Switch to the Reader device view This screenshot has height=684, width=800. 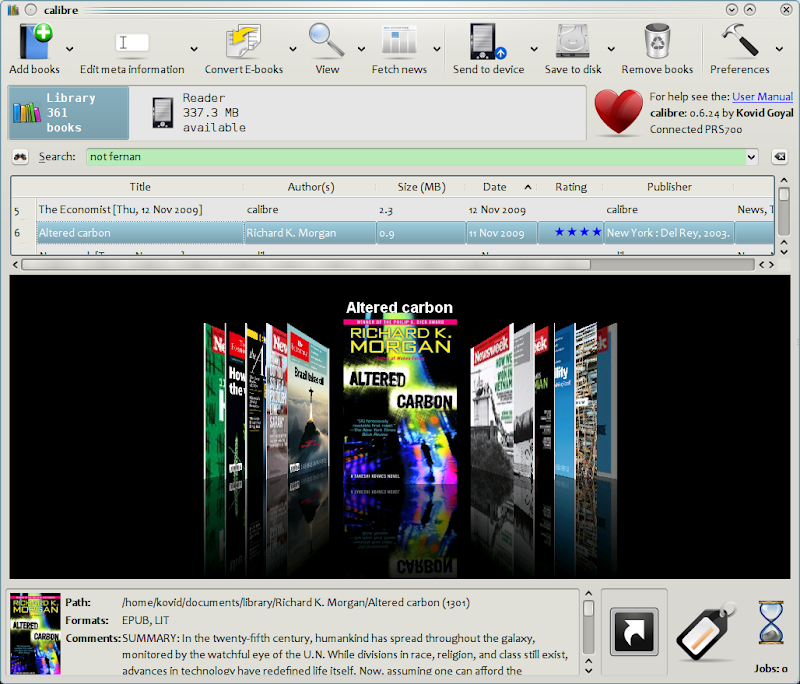[x=199, y=113]
